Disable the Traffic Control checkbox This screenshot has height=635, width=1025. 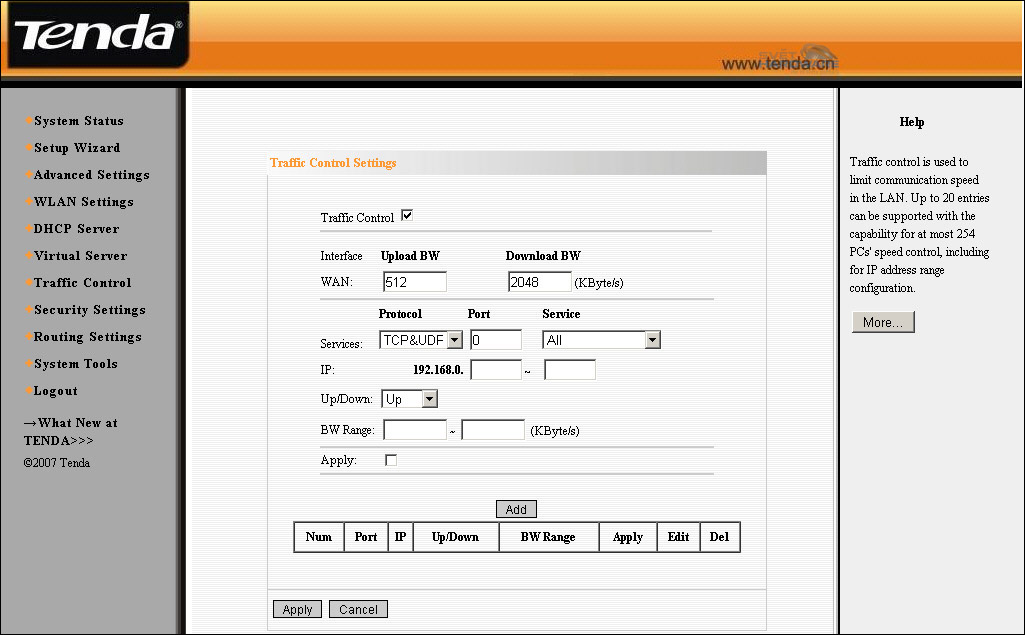click(407, 215)
